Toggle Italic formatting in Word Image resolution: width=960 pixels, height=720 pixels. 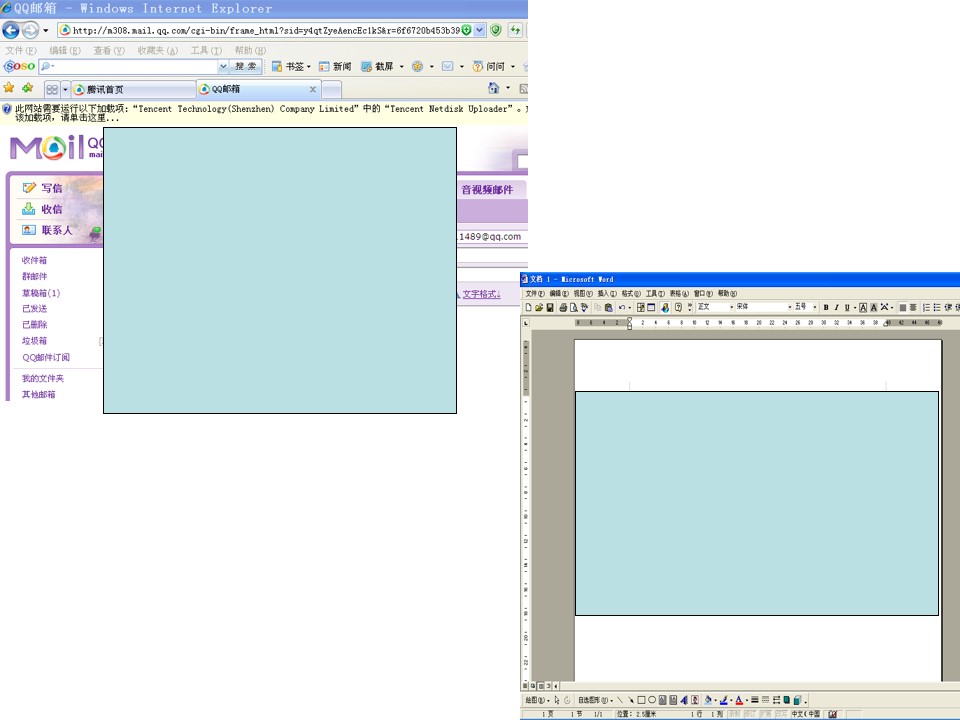point(836,307)
